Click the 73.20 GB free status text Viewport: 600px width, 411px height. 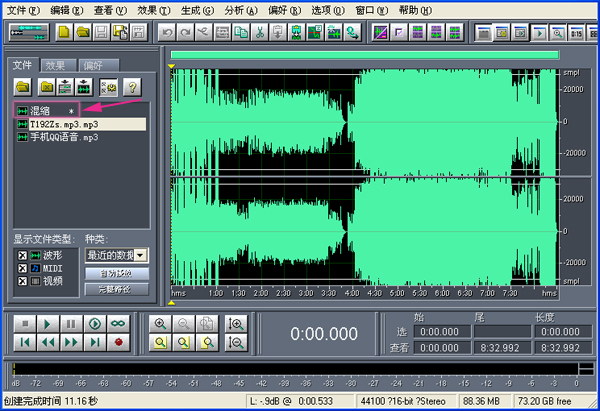pyautogui.click(x=545, y=401)
